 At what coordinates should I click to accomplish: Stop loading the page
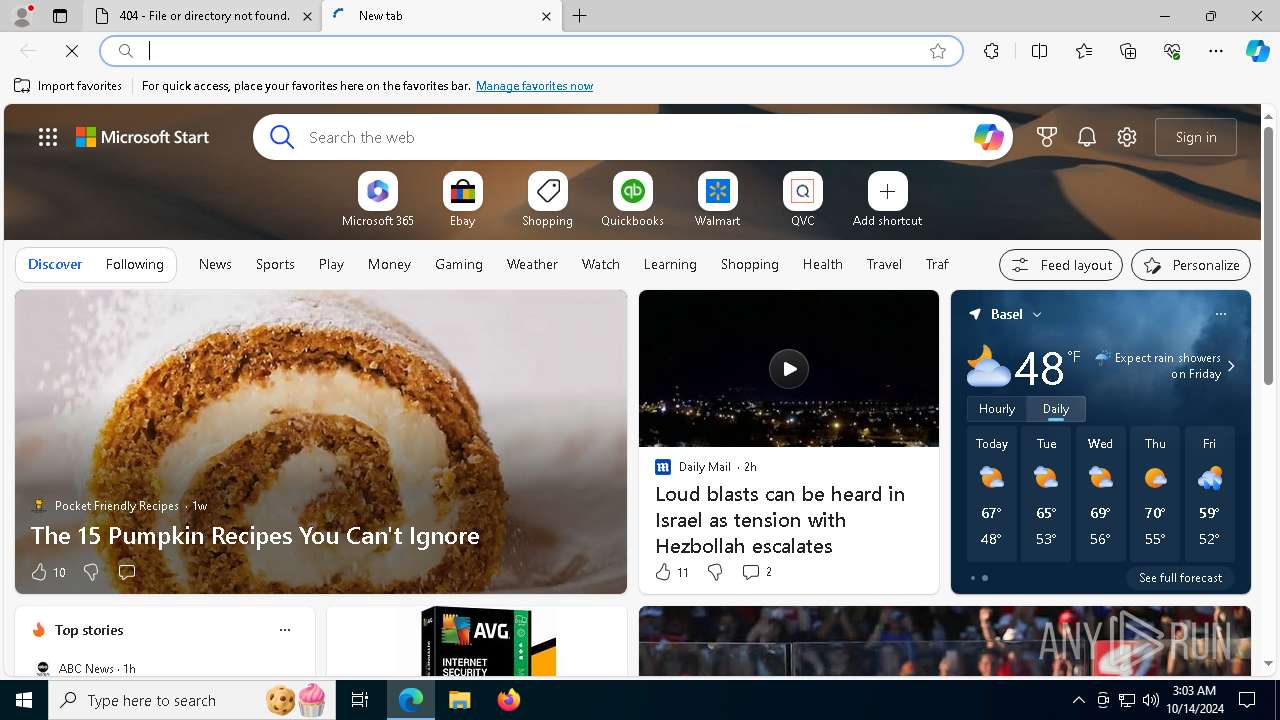click(72, 51)
